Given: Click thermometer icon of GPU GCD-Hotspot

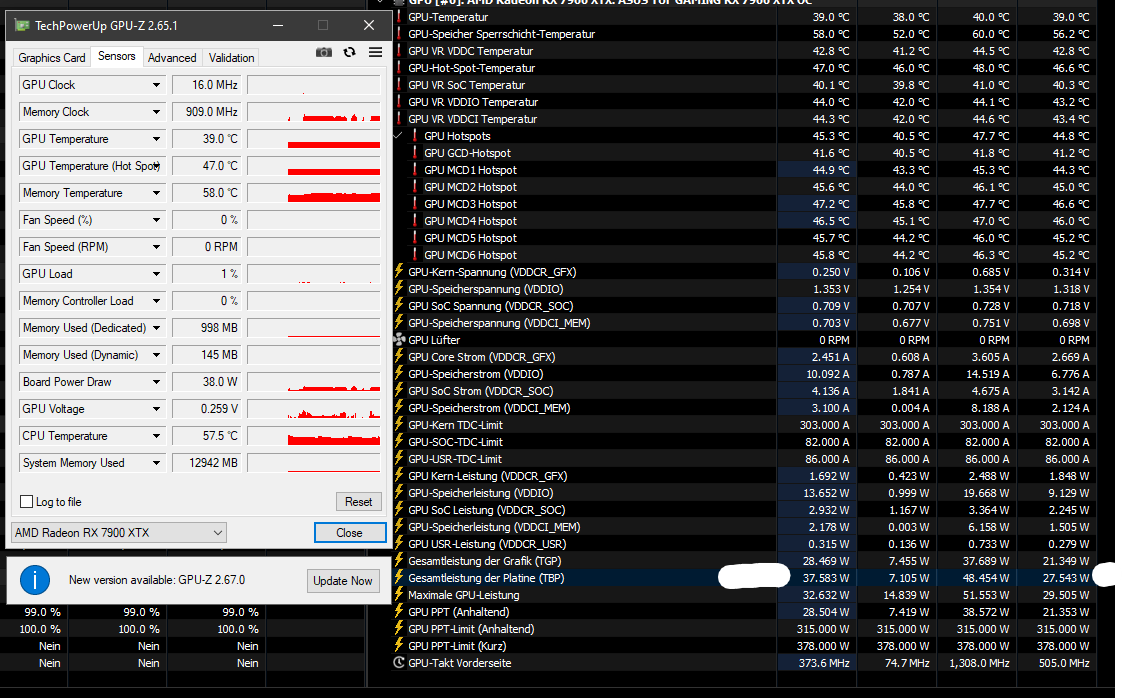Looking at the screenshot, I should click(x=415, y=153).
